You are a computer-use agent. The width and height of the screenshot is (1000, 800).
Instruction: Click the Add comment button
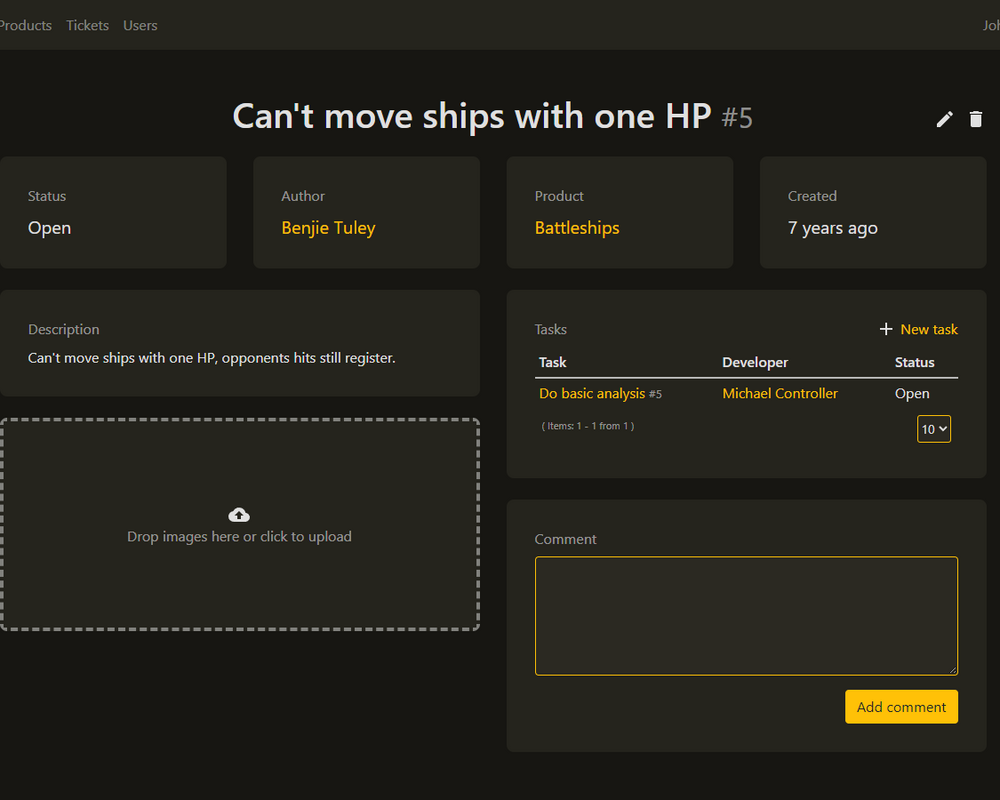pos(901,707)
